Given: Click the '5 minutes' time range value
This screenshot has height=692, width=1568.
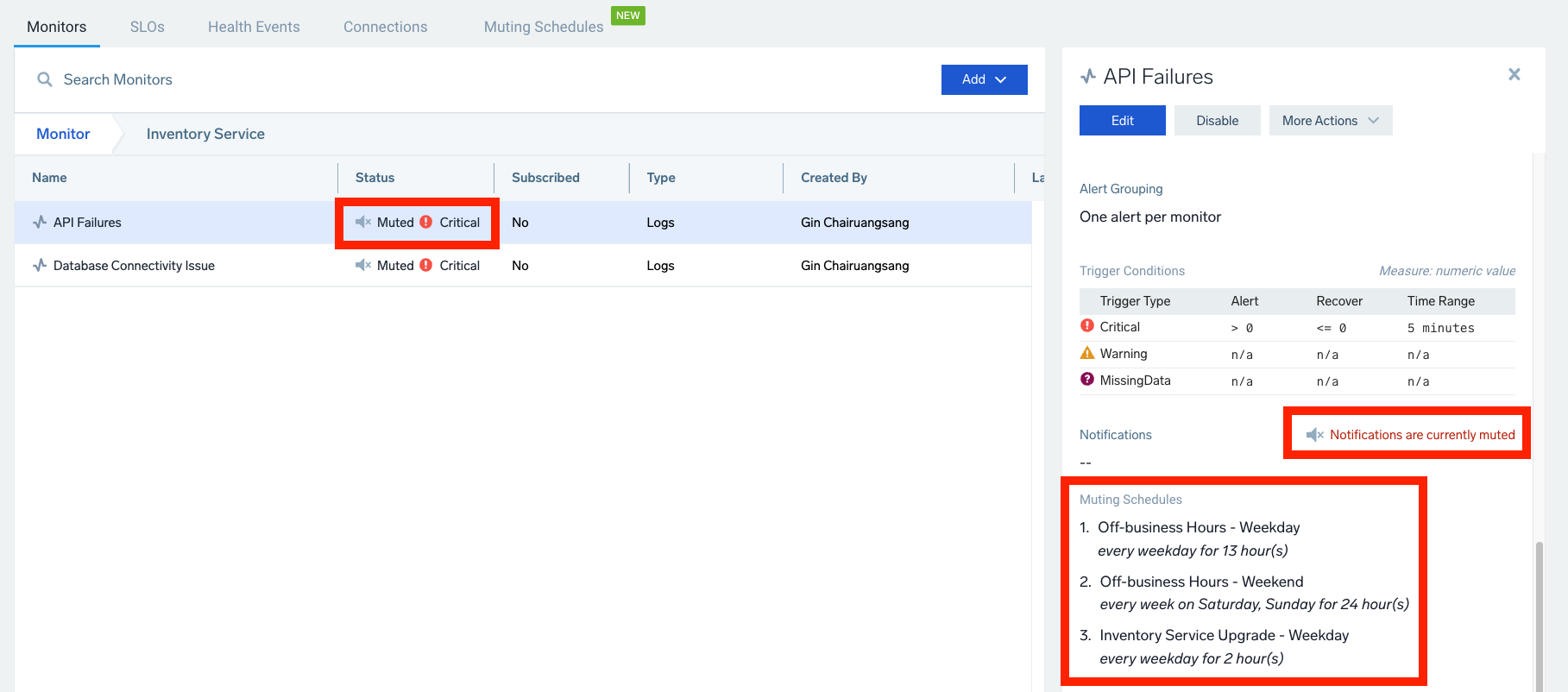Looking at the screenshot, I should click(1440, 328).
